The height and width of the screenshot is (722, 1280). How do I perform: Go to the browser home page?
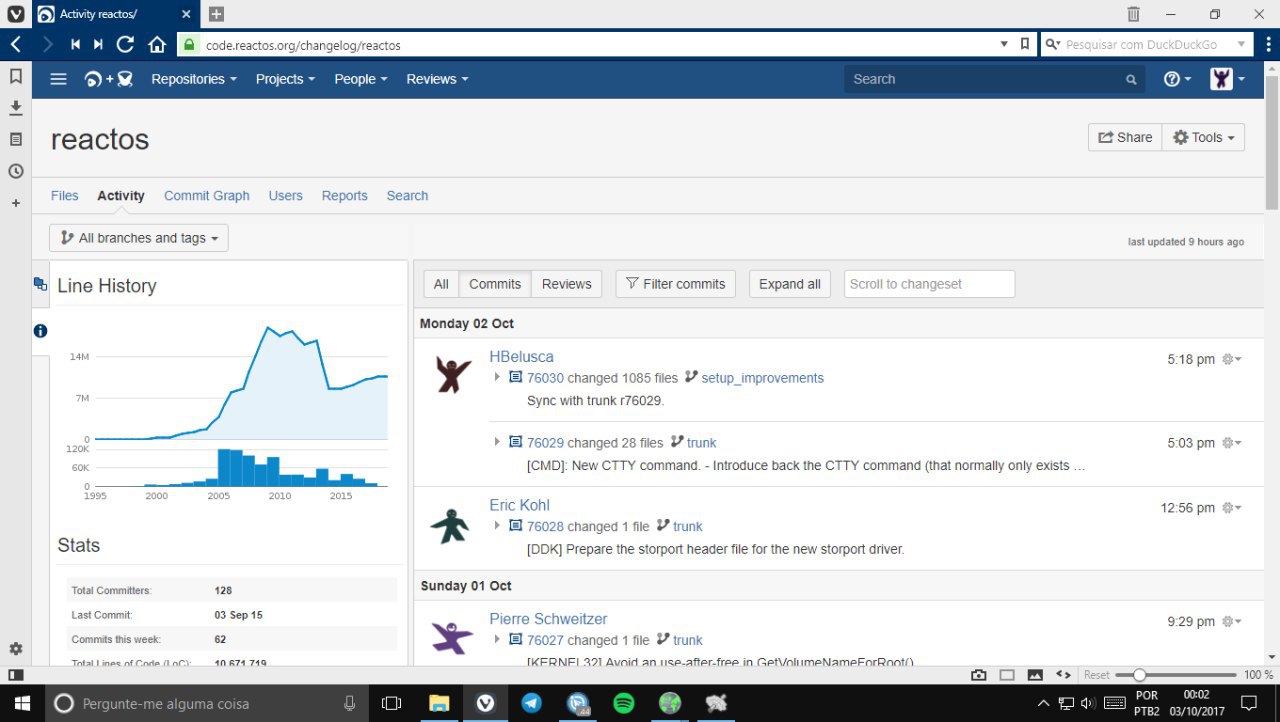pyautogui.click(x=157, y=44)
